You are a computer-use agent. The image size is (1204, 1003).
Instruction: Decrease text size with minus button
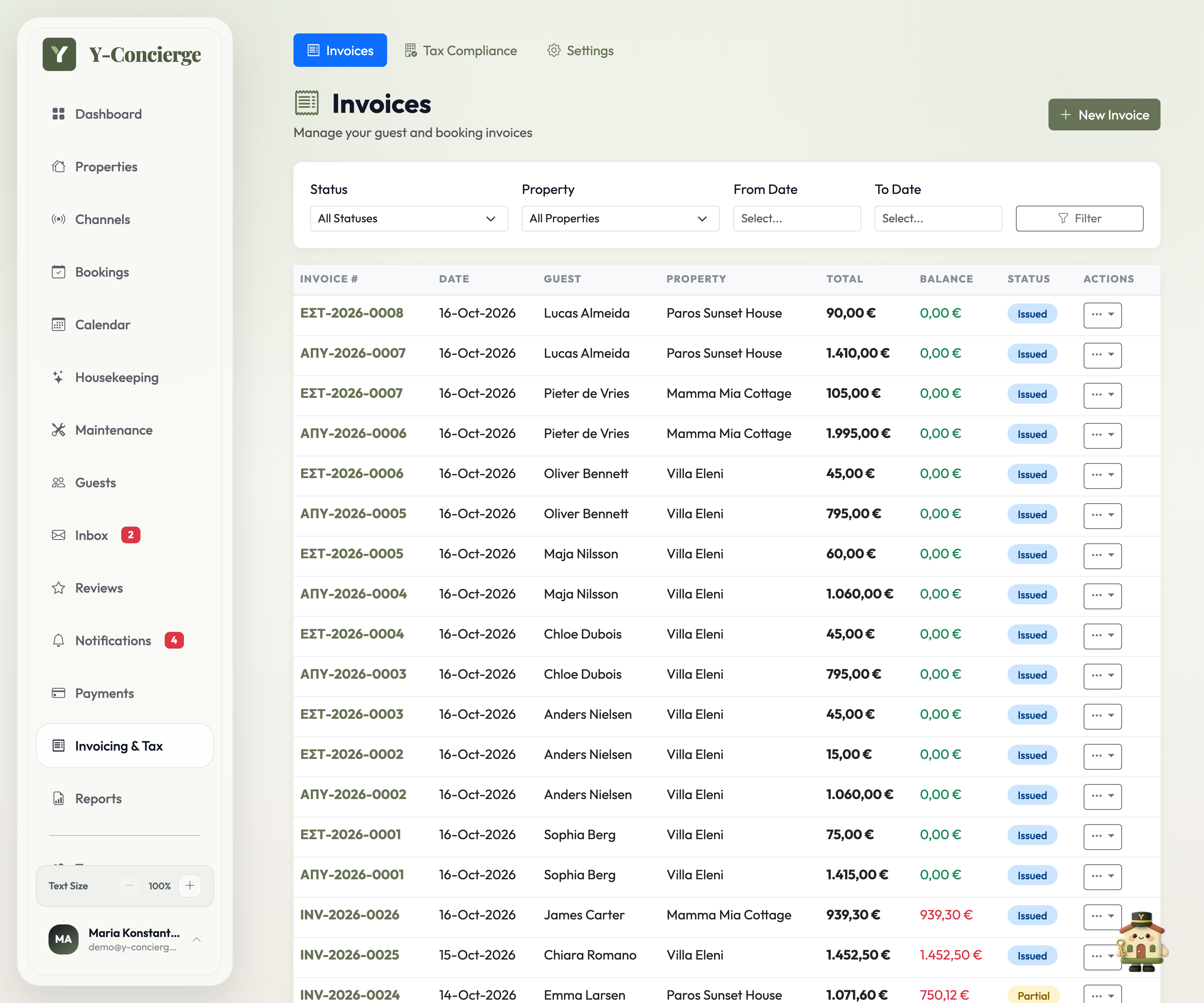point(130,885)
